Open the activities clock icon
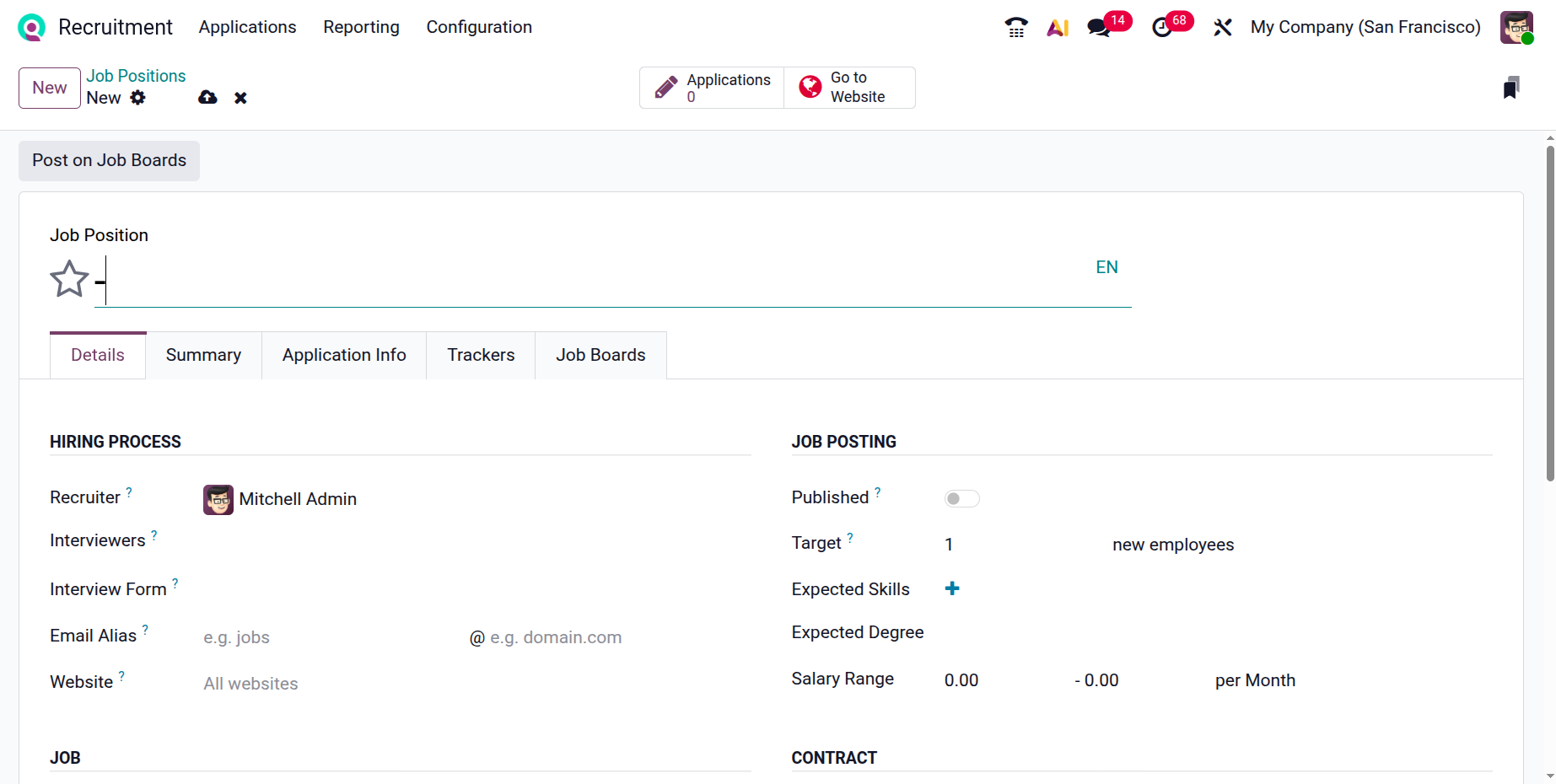The width and height of the screenshot is (1556, 784). [x=1162, y=28]
